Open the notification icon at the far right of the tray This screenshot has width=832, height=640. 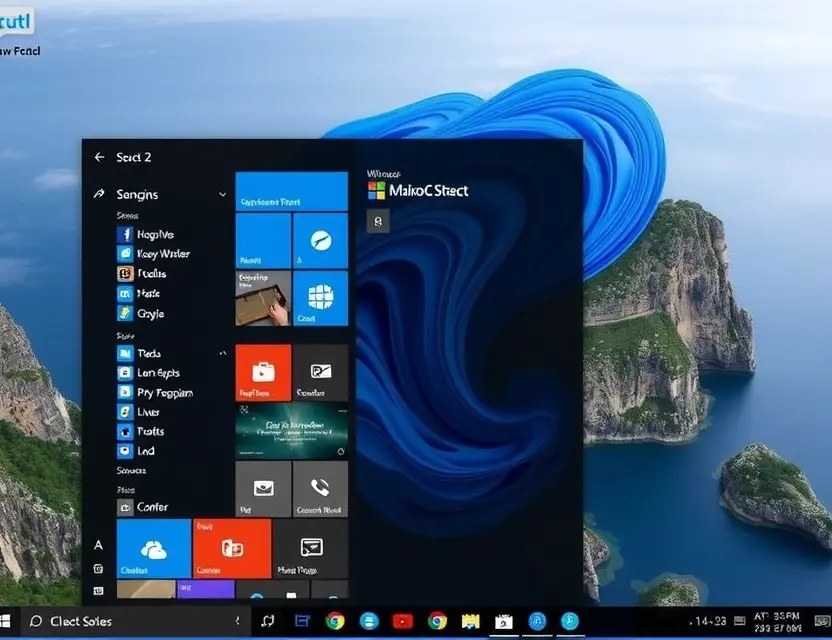822,621
